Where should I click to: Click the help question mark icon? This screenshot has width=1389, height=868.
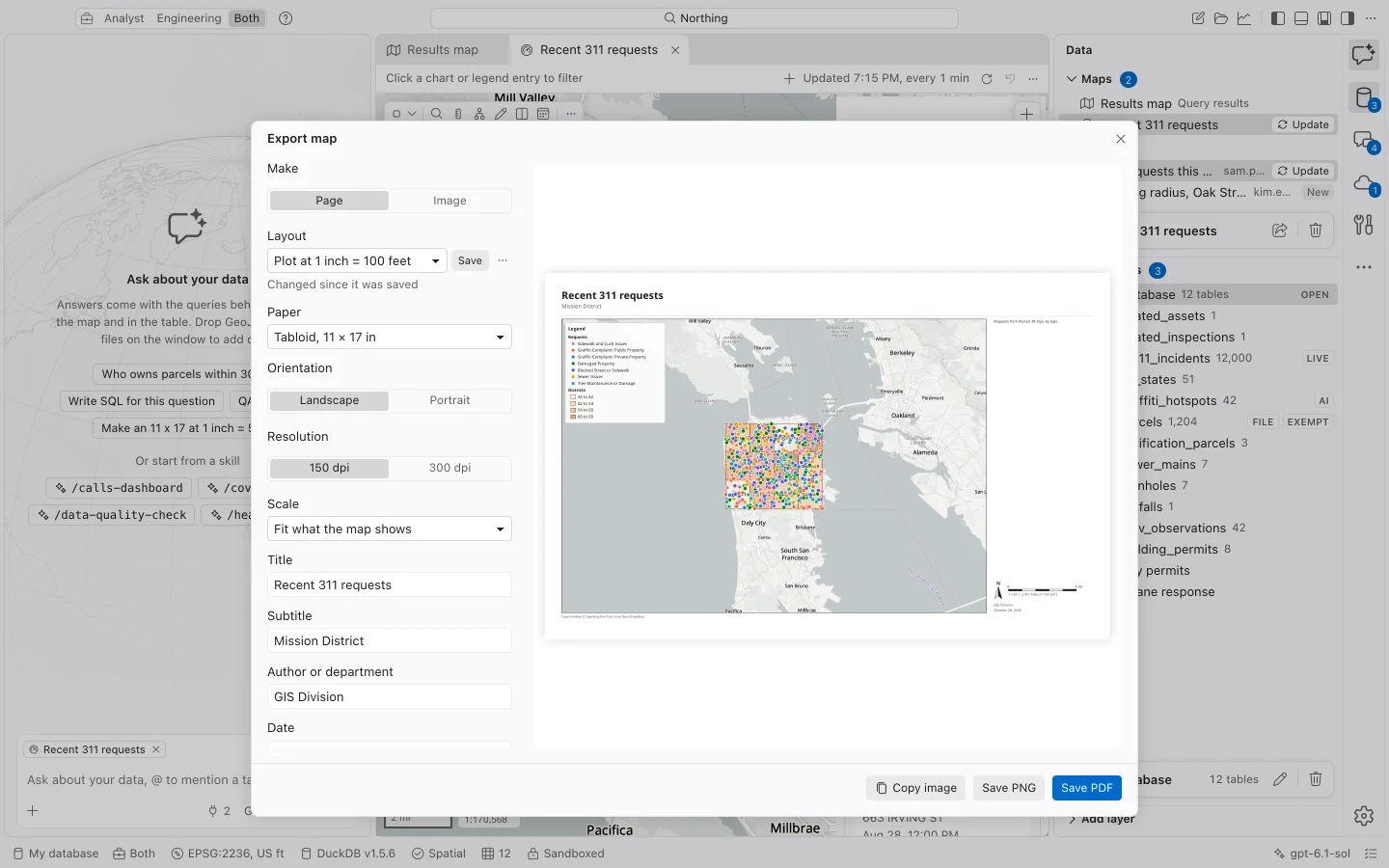tap(286, 18)
